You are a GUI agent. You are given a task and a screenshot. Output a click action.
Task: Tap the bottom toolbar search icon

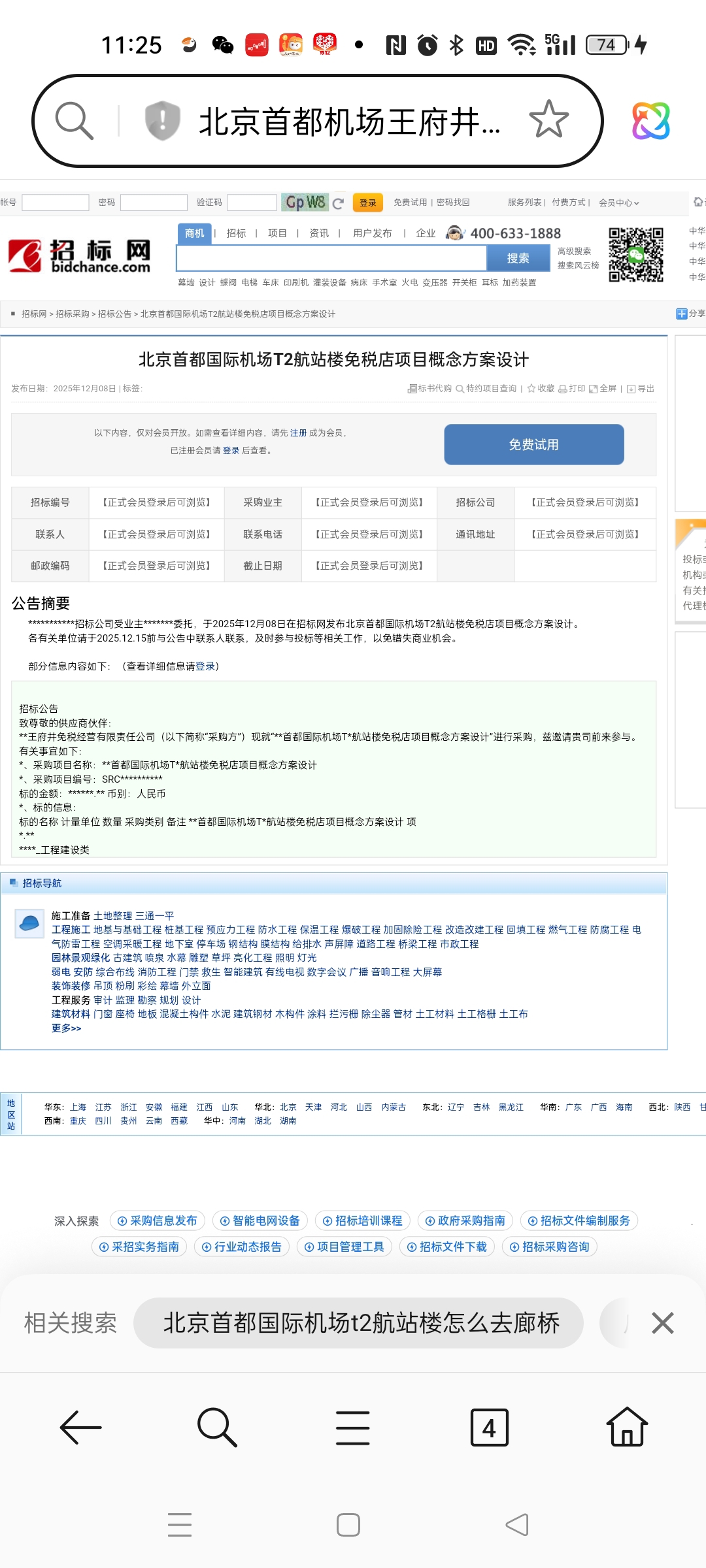[217, 1428]
